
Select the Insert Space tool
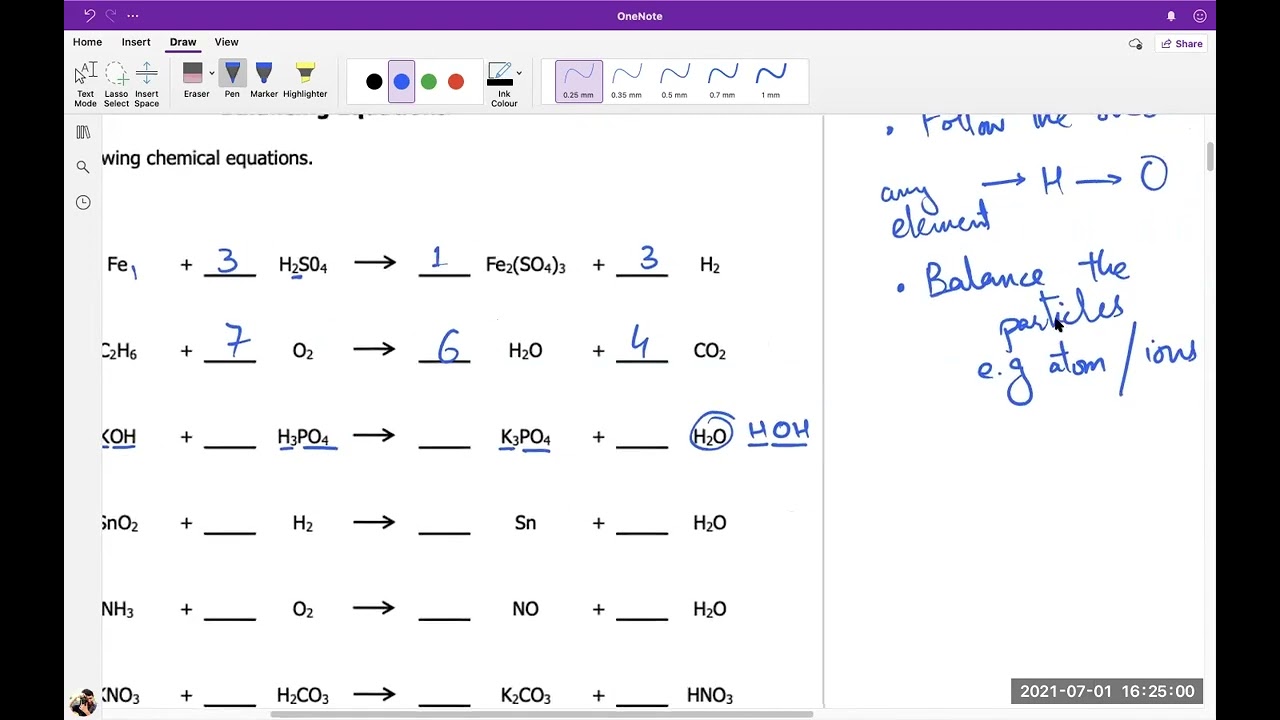point(146,84)
